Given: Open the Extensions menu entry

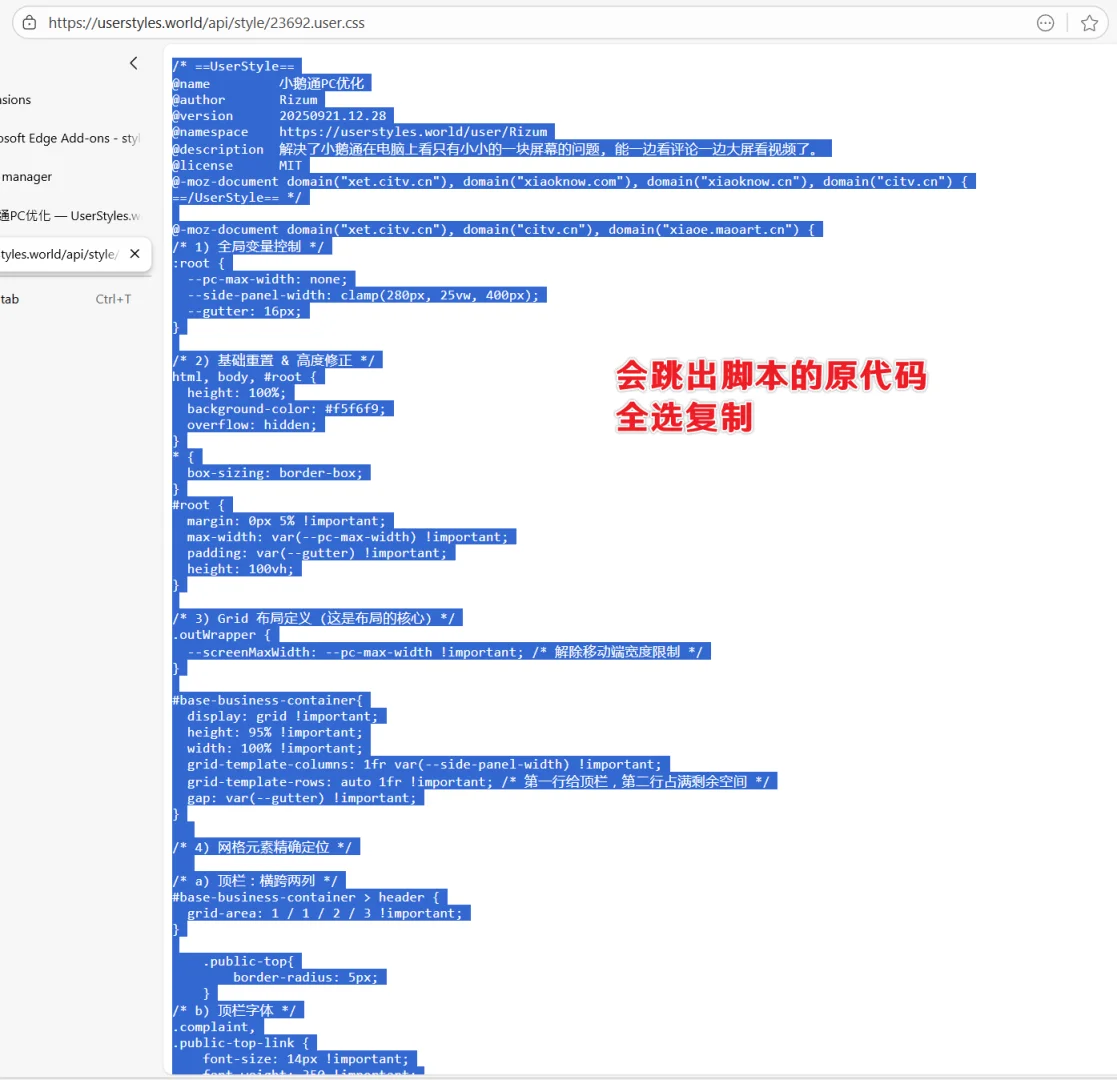Looking at the screenshot, I should (x=15, y=99).
